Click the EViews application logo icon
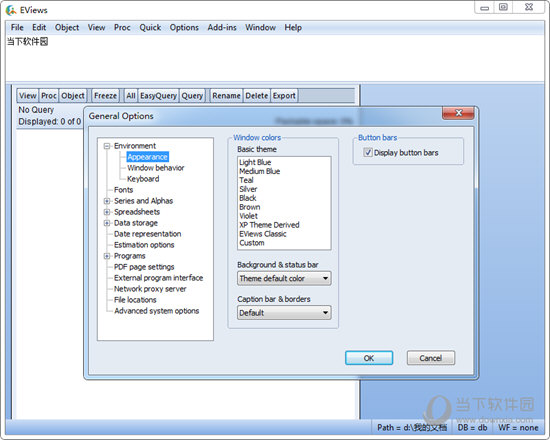The image size is (550, 440). coord(11,10)
